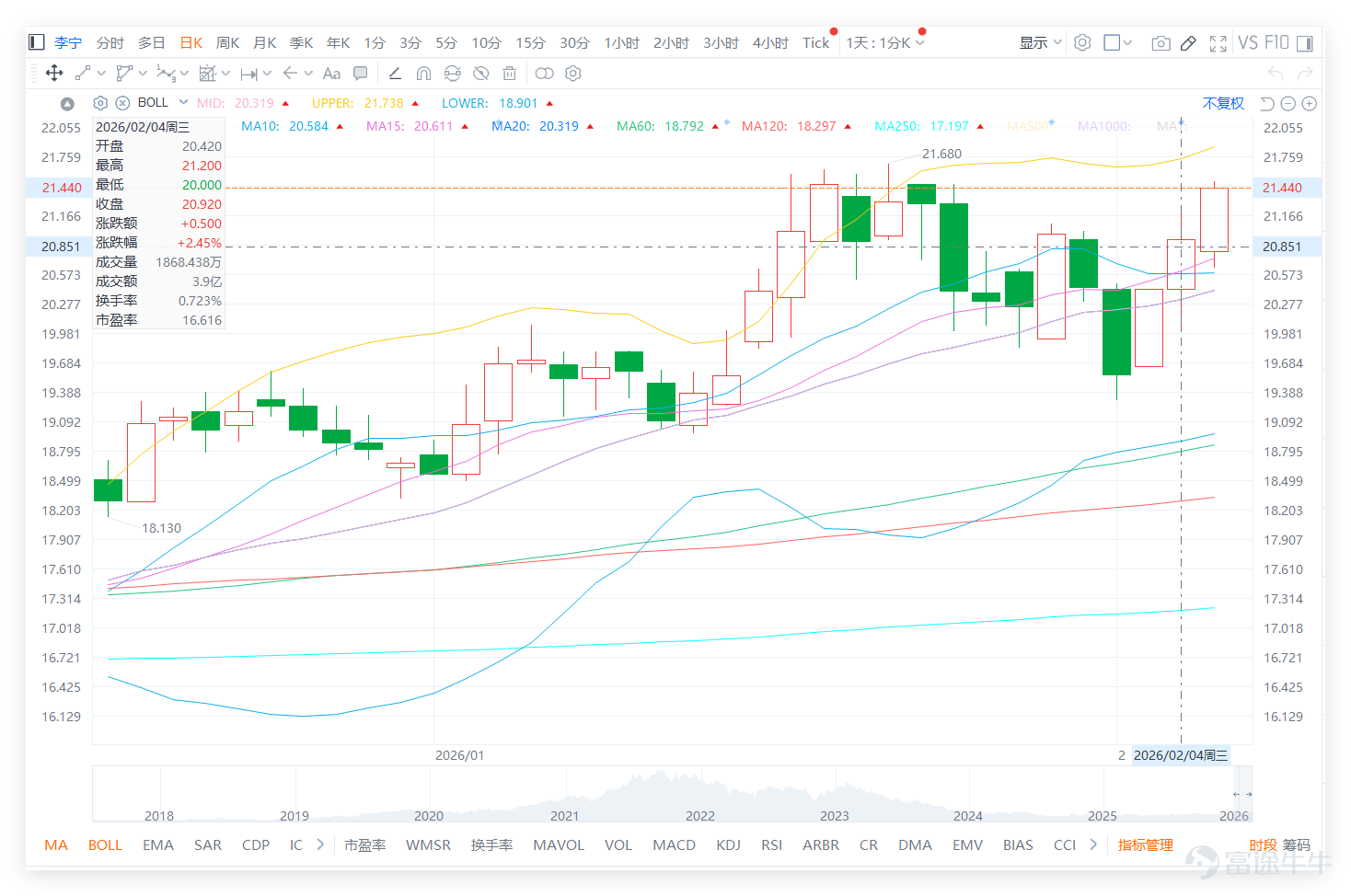Expand the 1天:1分K period dropdown
The image size is (1351, 896).
point(885,43)
